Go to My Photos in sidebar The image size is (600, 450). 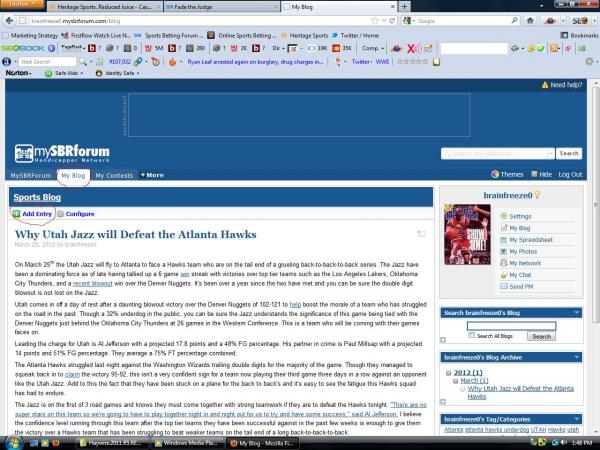[x=523, y=251]
